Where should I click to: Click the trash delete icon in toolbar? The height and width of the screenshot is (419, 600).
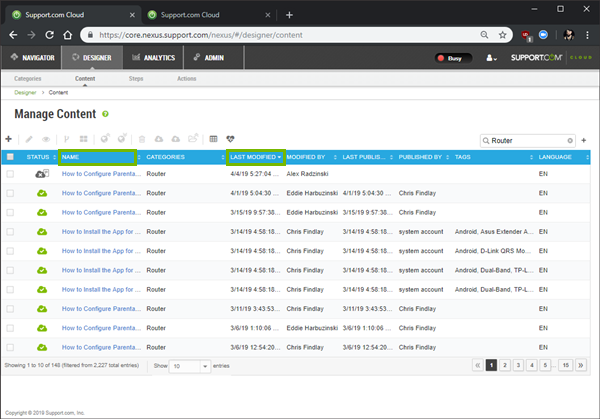142,139
